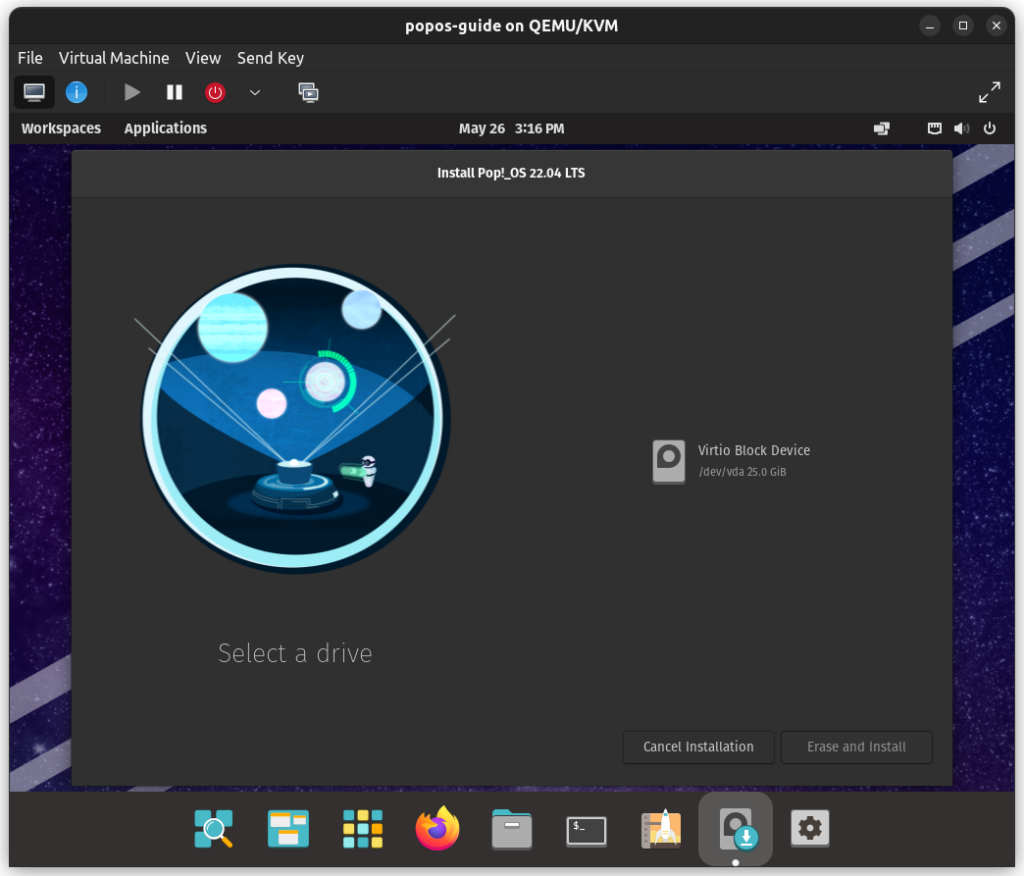Click the planetarium illustration image
This screenshot has width=1024, height=876.
295,419
